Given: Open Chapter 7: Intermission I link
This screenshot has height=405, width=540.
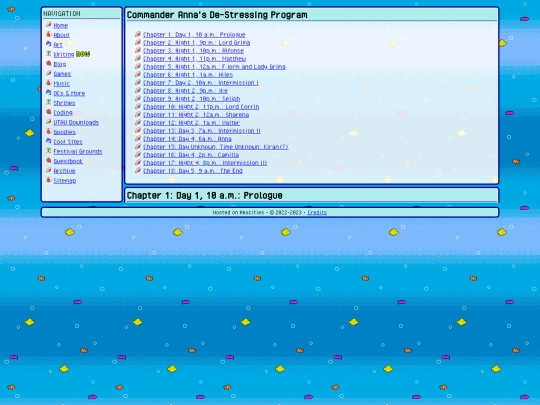Looking at the screenshot, I should [x=201, y=83].
